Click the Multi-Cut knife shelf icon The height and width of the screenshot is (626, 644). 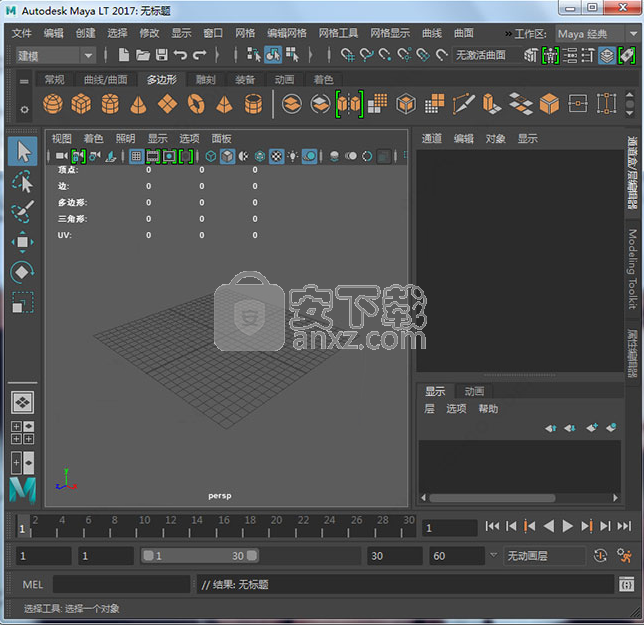(x=463, y=104)
